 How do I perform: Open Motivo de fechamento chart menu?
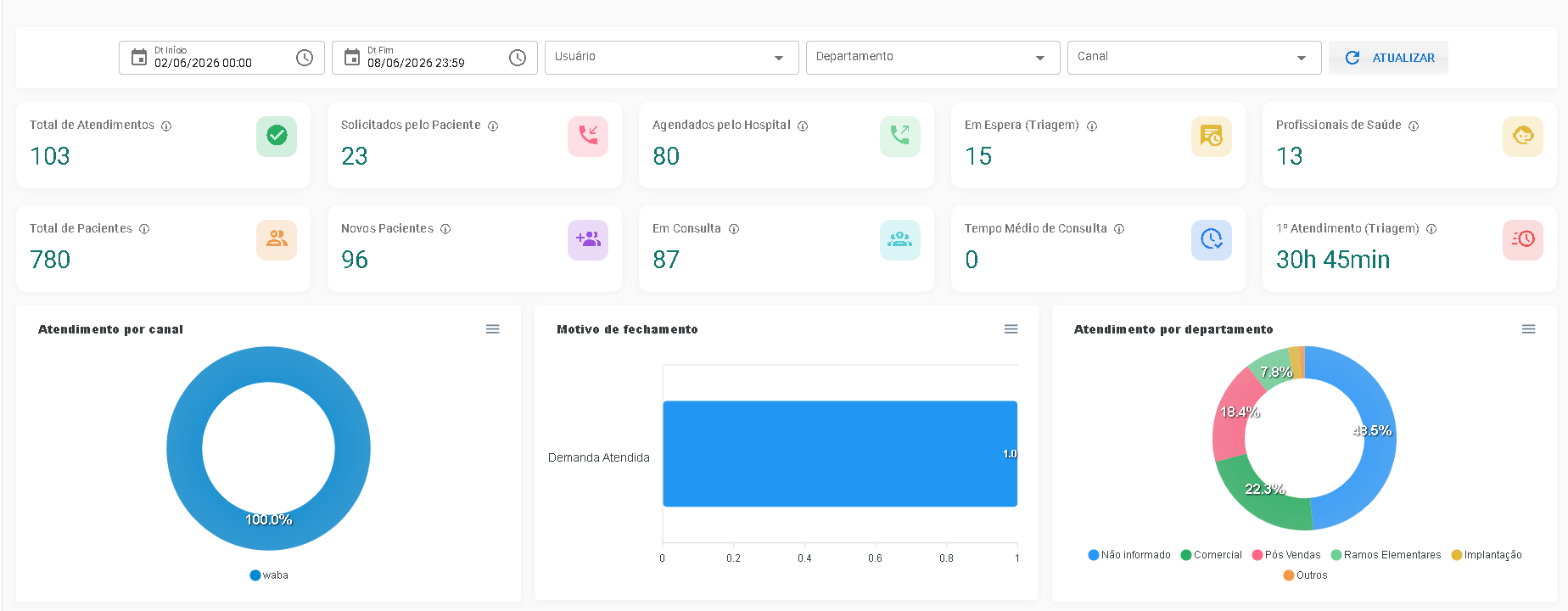1011,329
